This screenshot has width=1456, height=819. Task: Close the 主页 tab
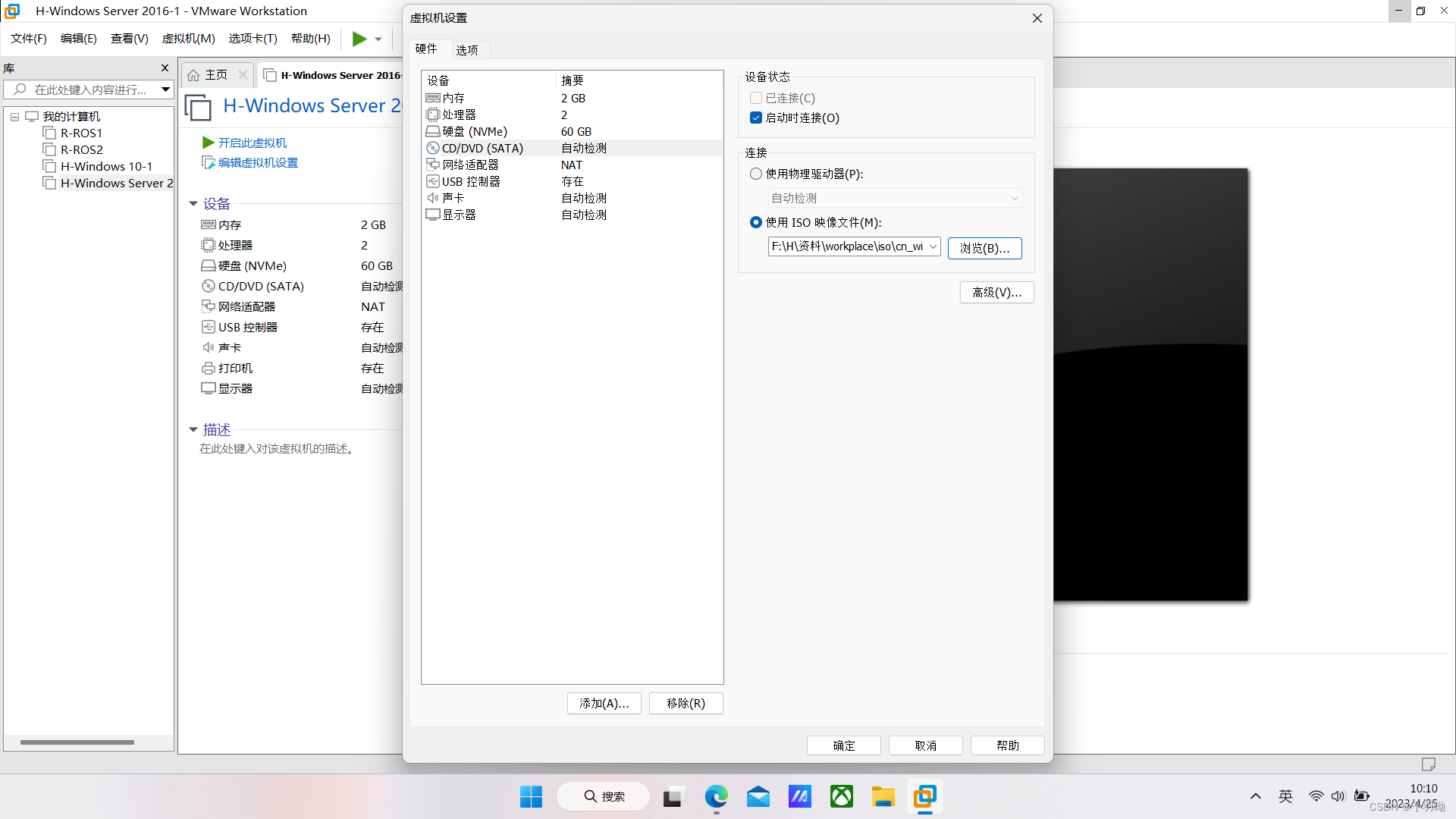tap(243, 74)
